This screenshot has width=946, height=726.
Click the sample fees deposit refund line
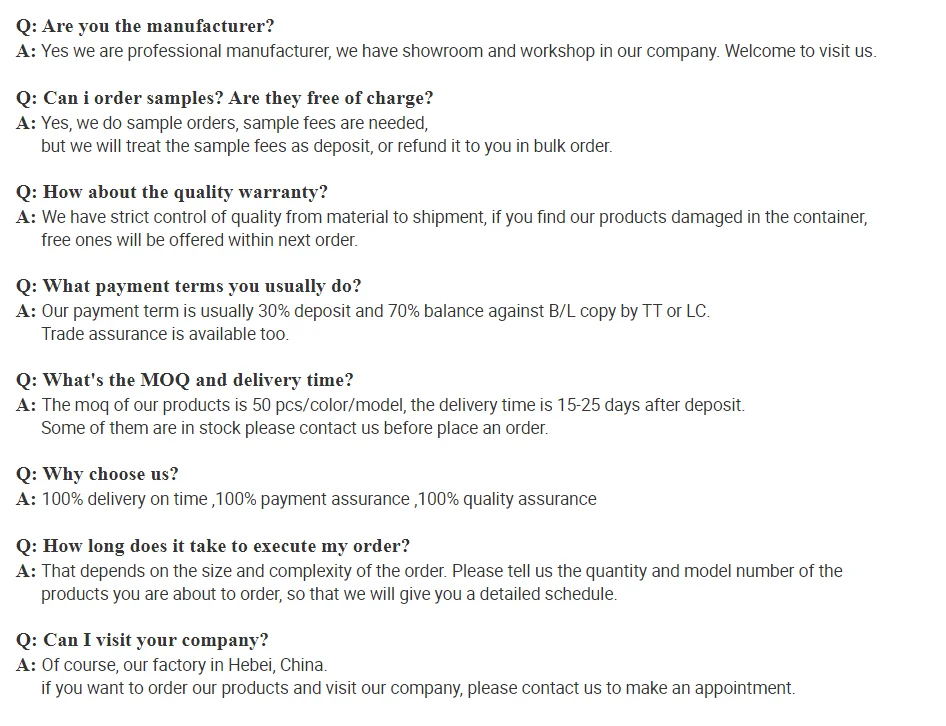[x=326, y=146]
